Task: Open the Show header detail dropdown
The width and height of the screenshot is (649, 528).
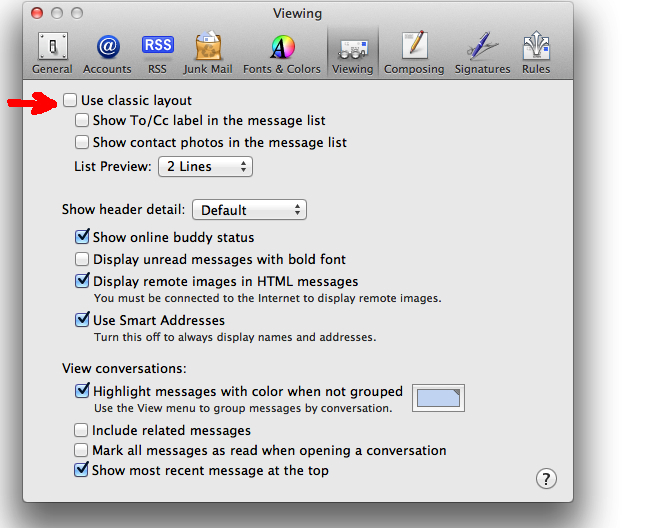Action: pyautogui.click(x=249, y=210)
